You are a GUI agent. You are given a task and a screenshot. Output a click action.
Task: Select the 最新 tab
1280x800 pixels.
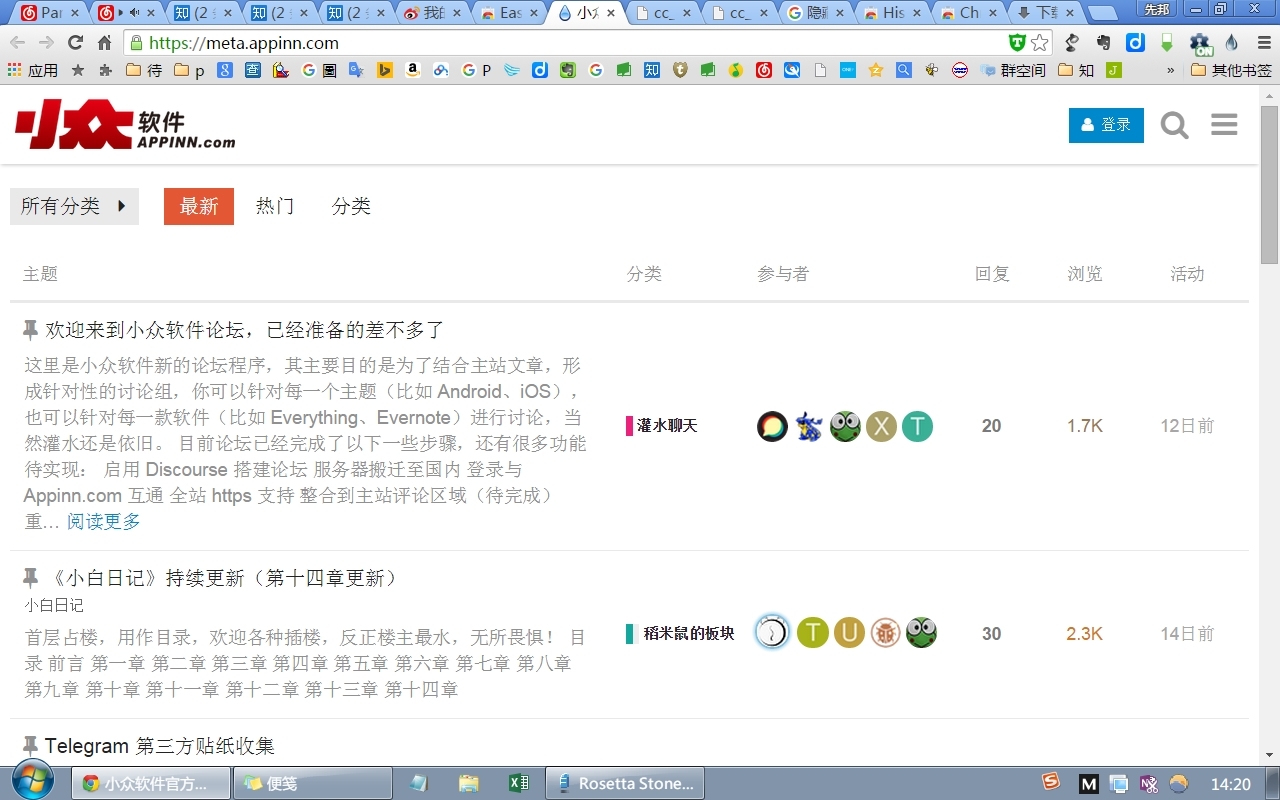point(199,206)
